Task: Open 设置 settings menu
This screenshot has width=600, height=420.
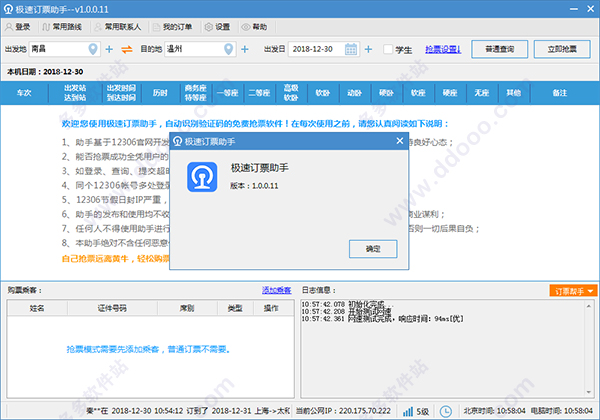Action: (217, 27)
